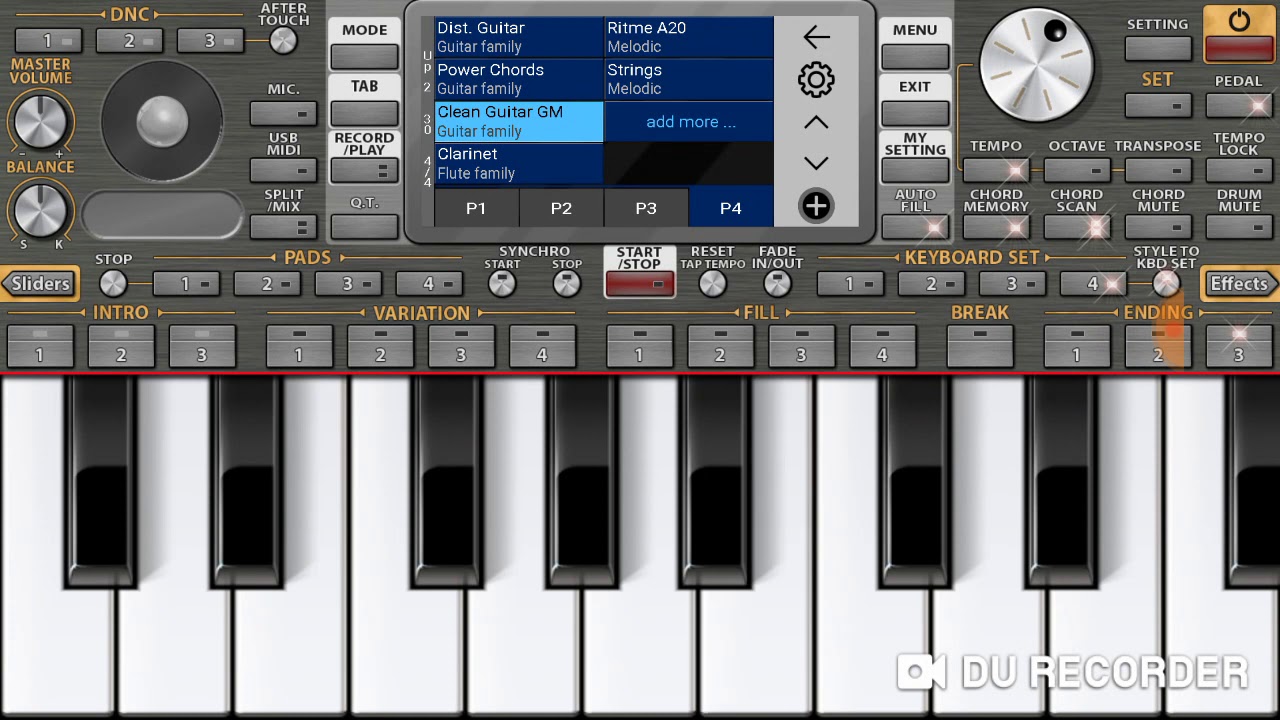Toggle the SPLIT/MIX button

coord(283,227)
